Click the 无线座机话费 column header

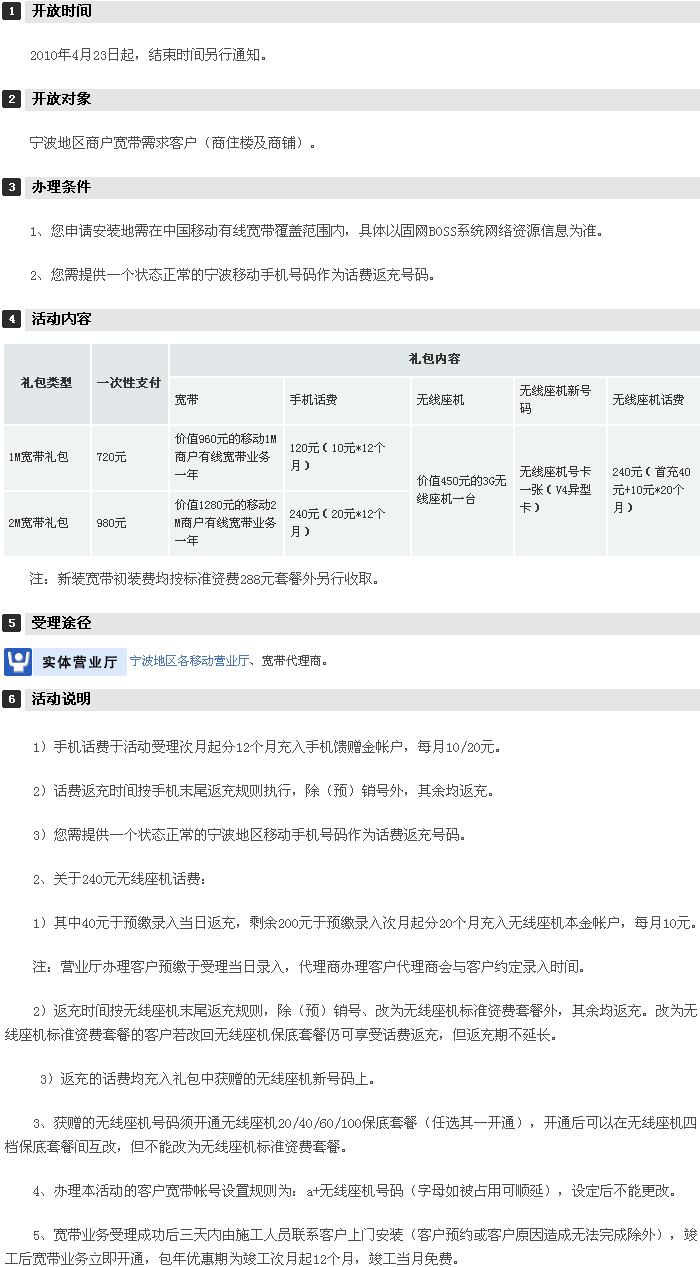[x=648, y=400]
